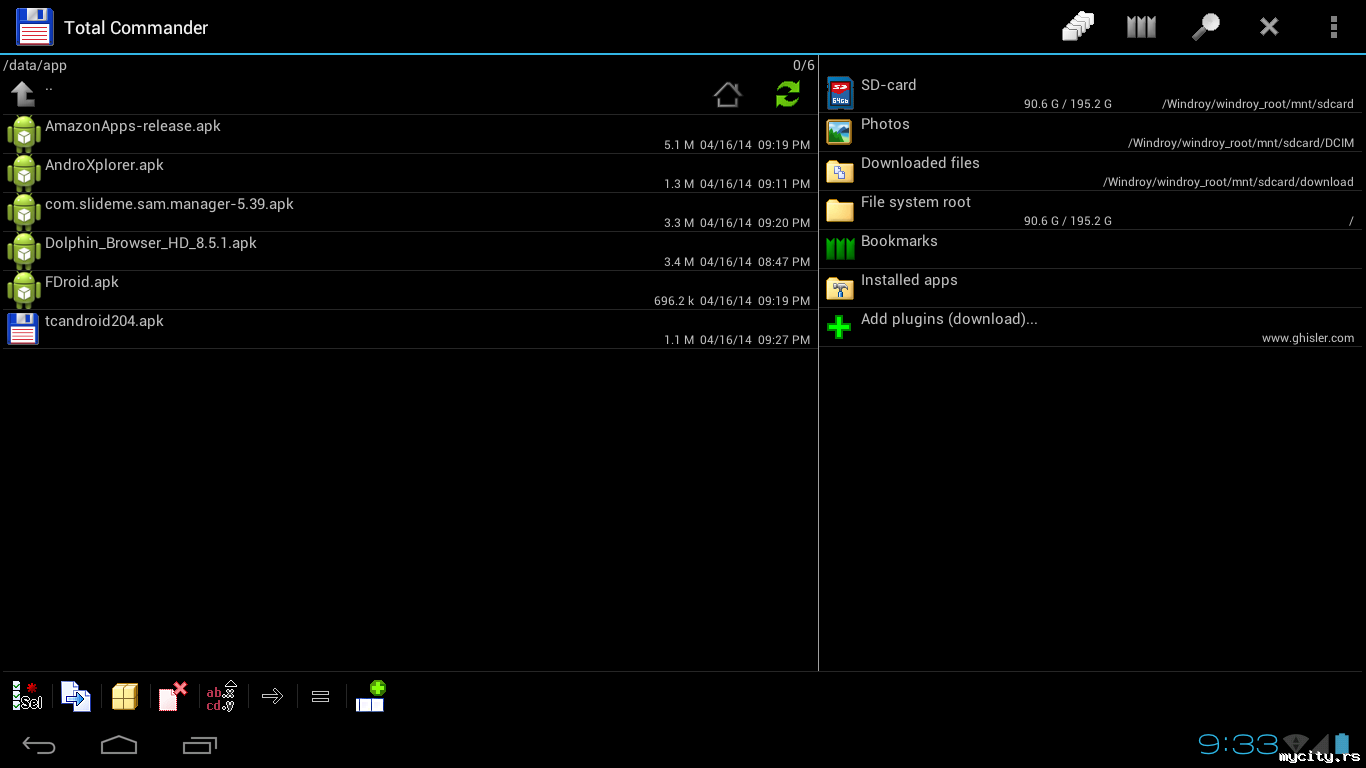Tap the /data/app path header
This screenshot has height=768, width=1366.
35,65
